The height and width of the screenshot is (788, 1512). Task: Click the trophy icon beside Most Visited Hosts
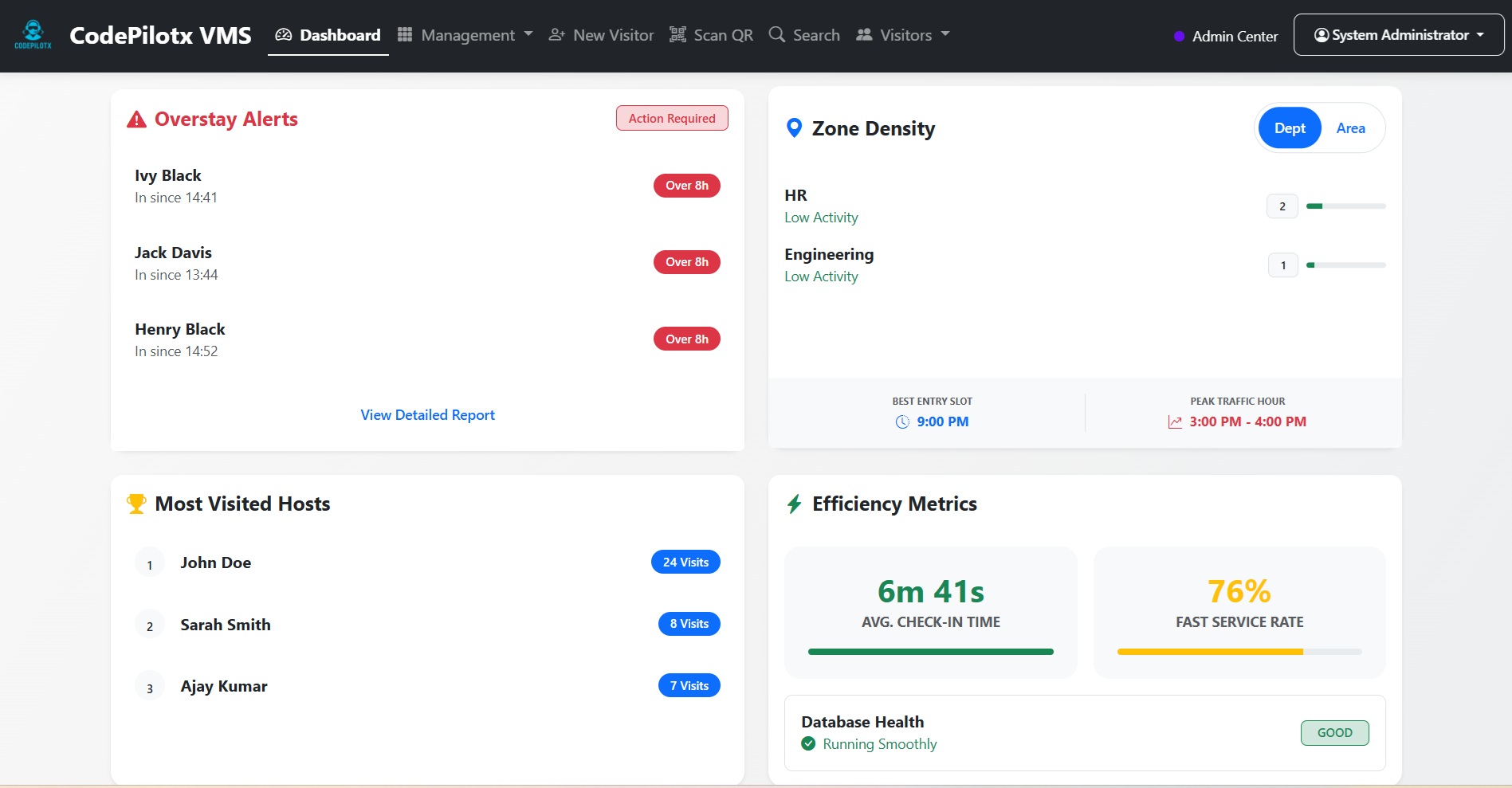click(x=135, y=503)
